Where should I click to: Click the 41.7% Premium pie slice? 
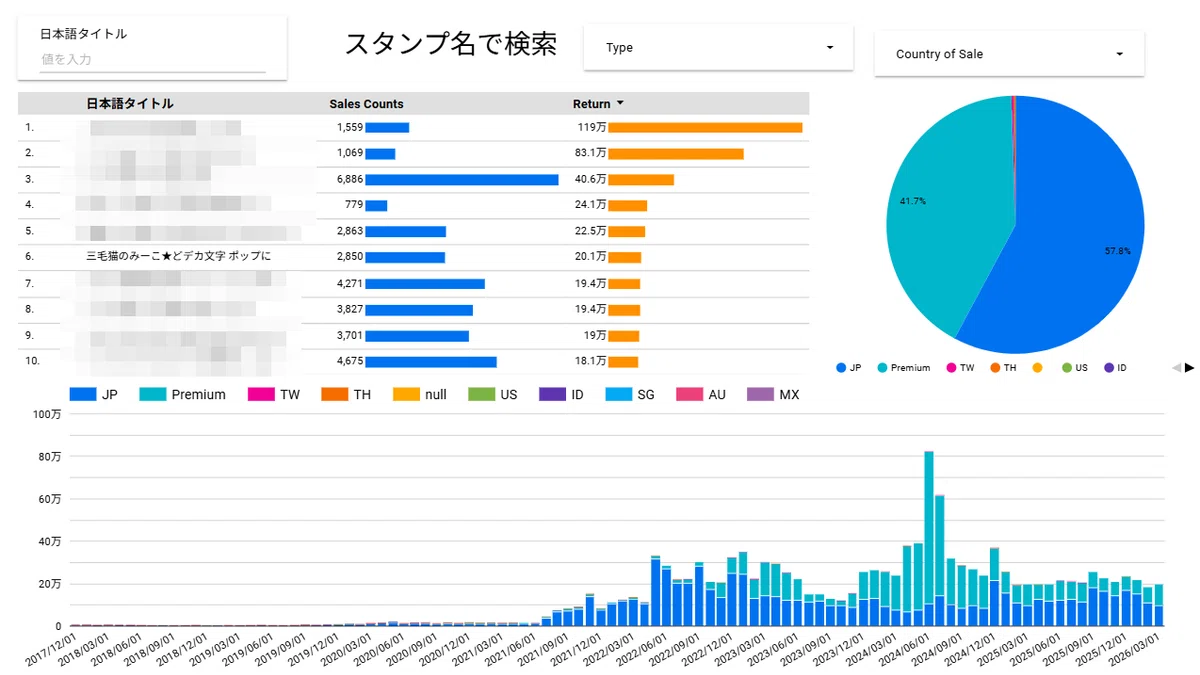(940, 200)
